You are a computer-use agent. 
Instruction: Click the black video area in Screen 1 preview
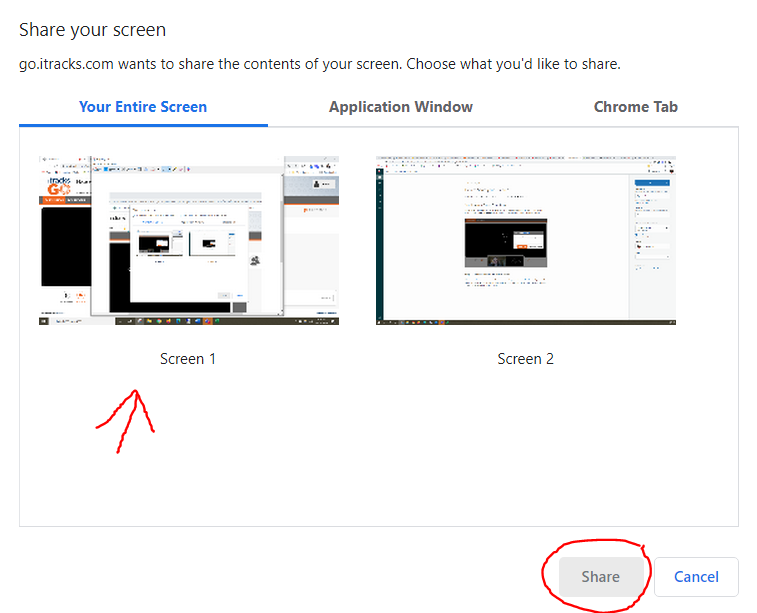[66, 247]
